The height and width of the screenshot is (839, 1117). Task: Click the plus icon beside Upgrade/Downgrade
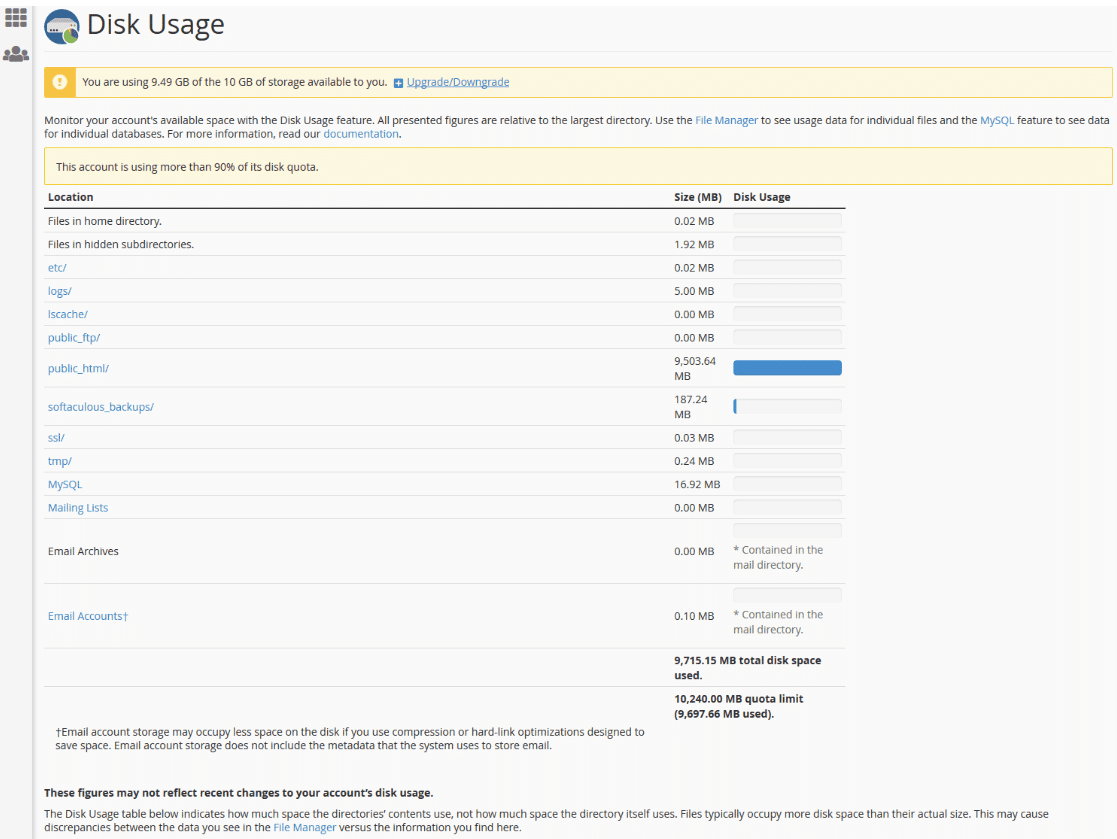(x=398, y=83)
